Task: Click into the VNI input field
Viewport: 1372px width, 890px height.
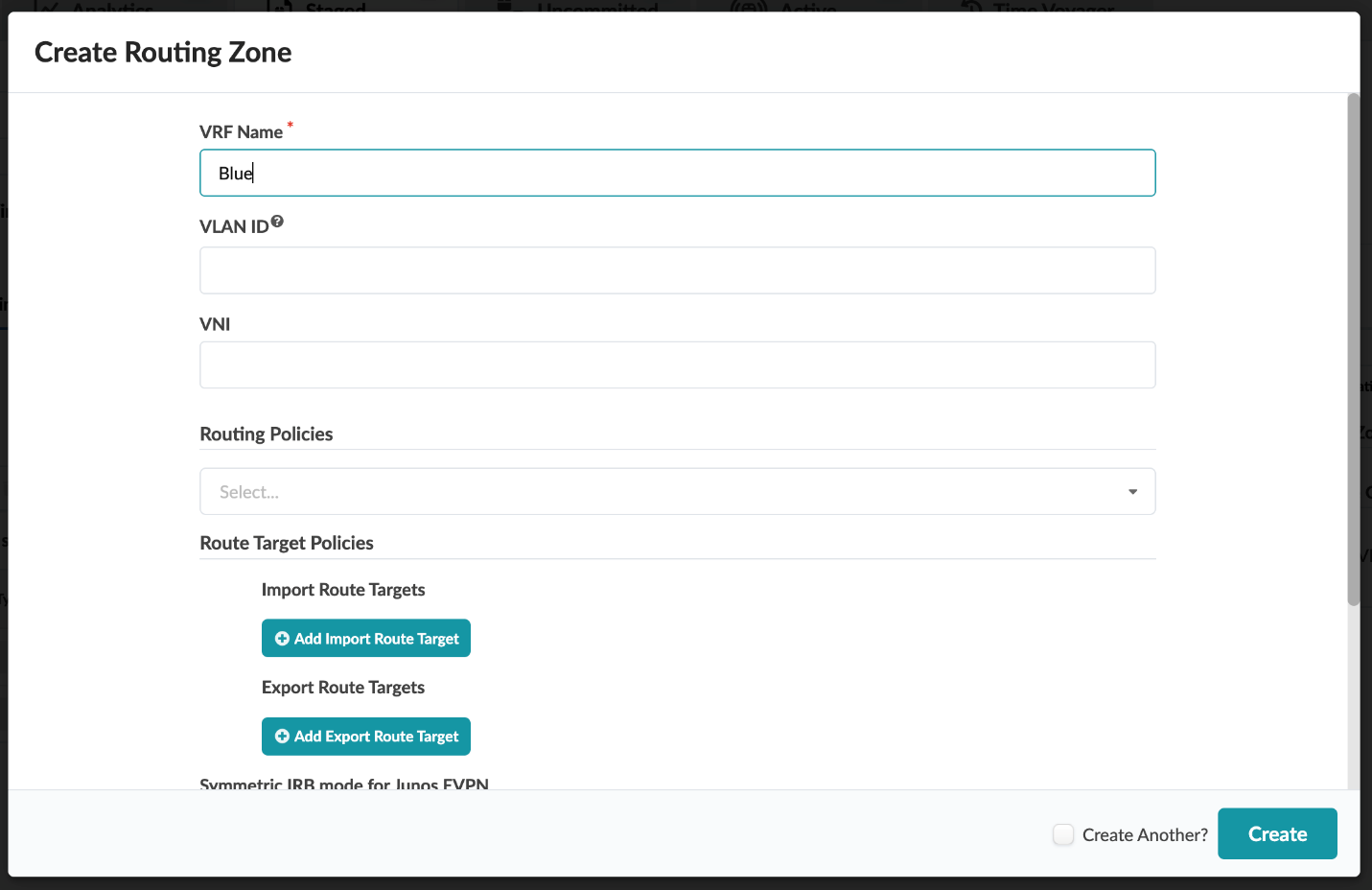Action: 677,365
